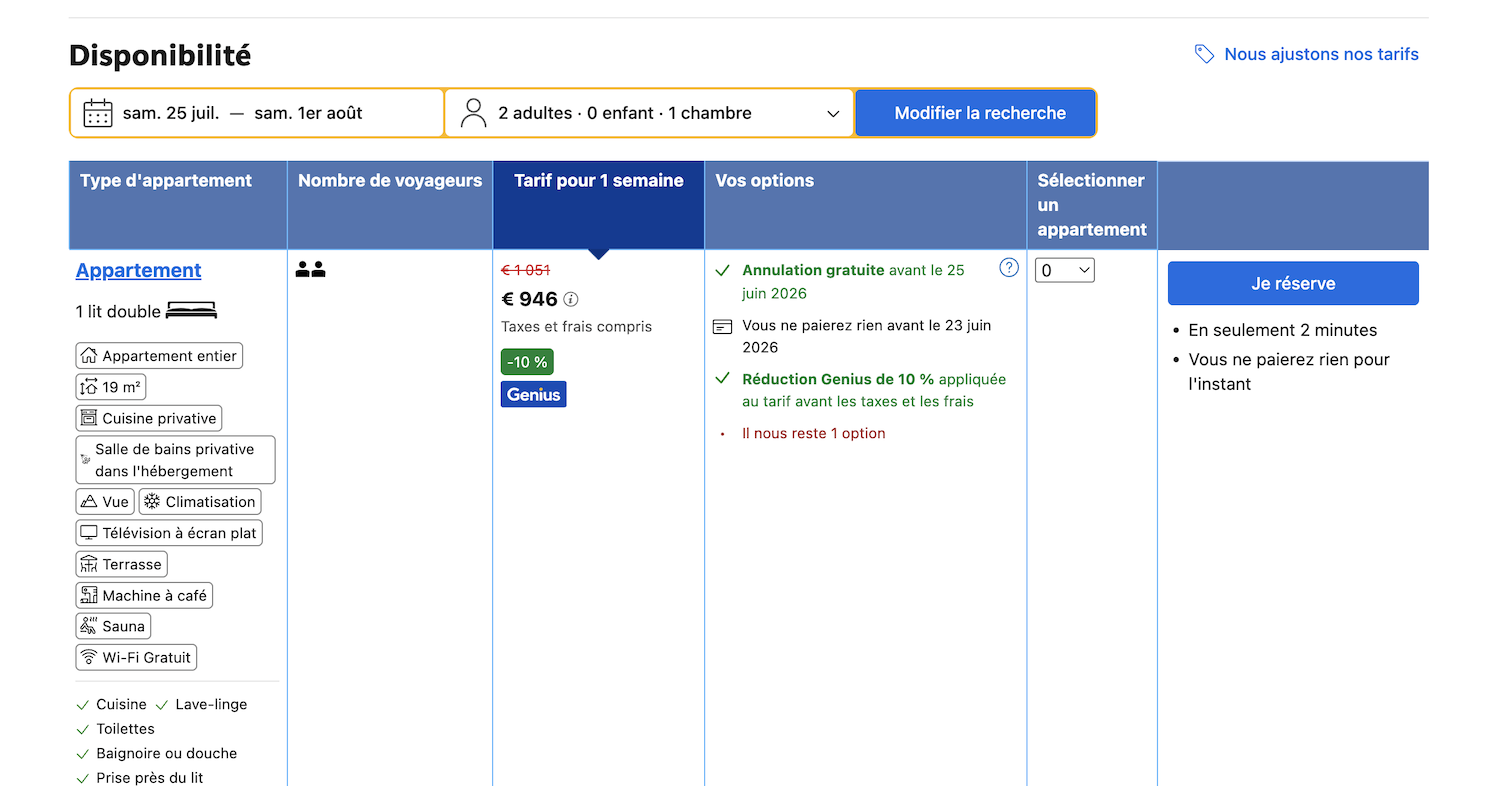Click the tag icon near Nous ajustons nos tarifs
Screen dimensions: 1500x786
click(x=1203, y=54)
